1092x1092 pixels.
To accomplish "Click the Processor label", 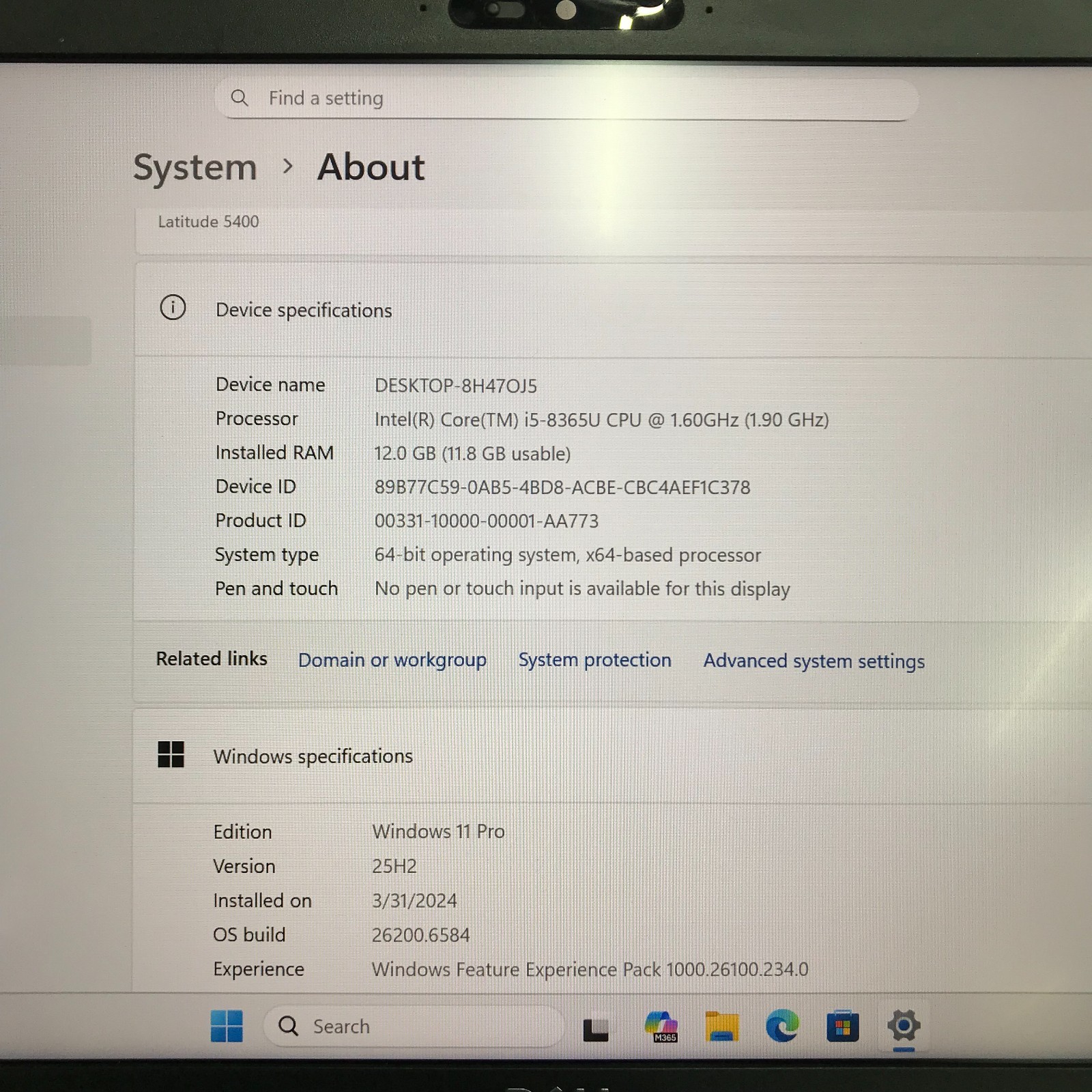I will (257, 419).
